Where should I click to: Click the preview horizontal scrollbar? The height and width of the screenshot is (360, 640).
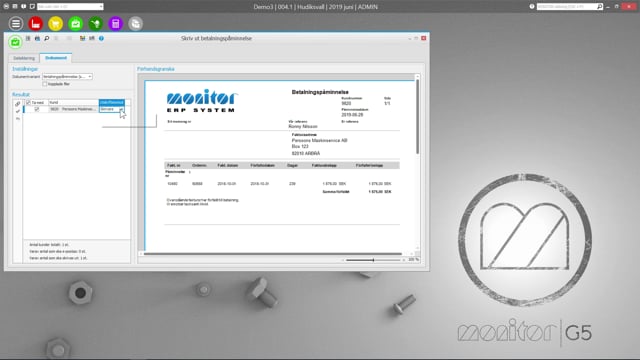[x=273, y=254]
